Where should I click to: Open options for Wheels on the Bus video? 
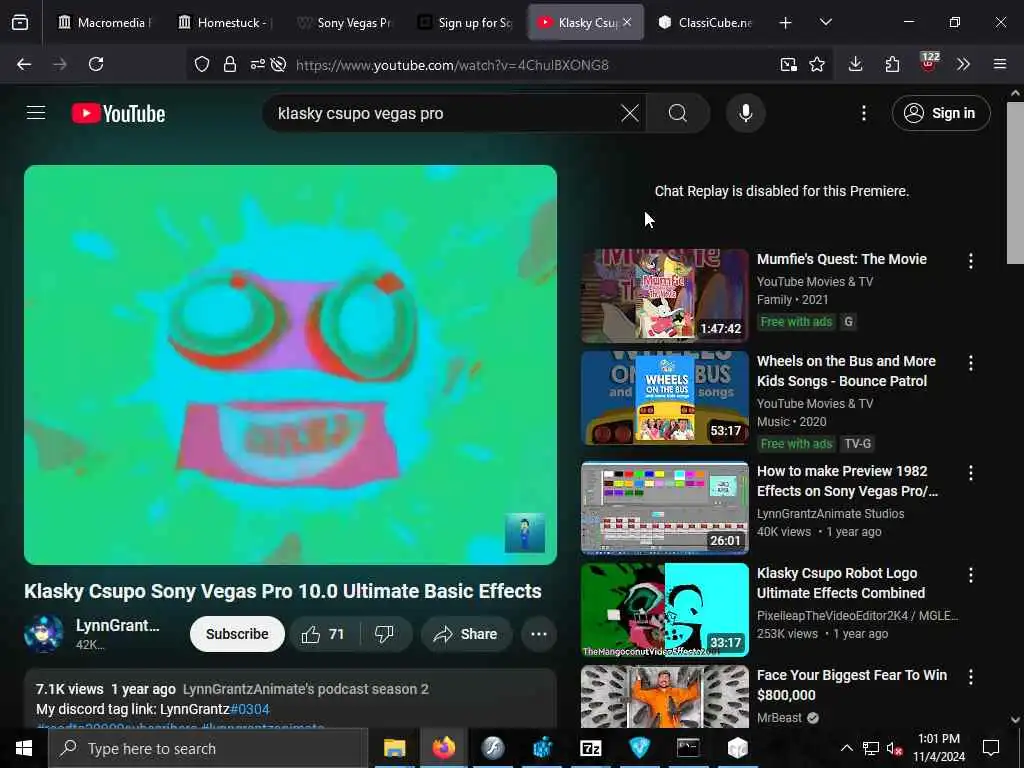pos(970,362)
